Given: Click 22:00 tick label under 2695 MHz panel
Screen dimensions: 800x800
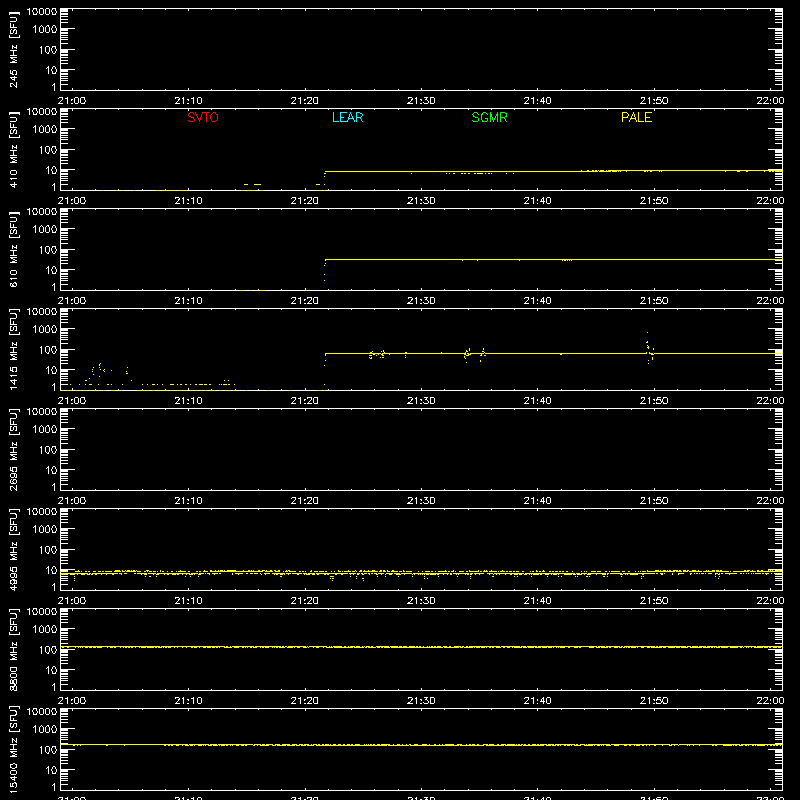Looking at the screenshot, I should pos(770,501).
